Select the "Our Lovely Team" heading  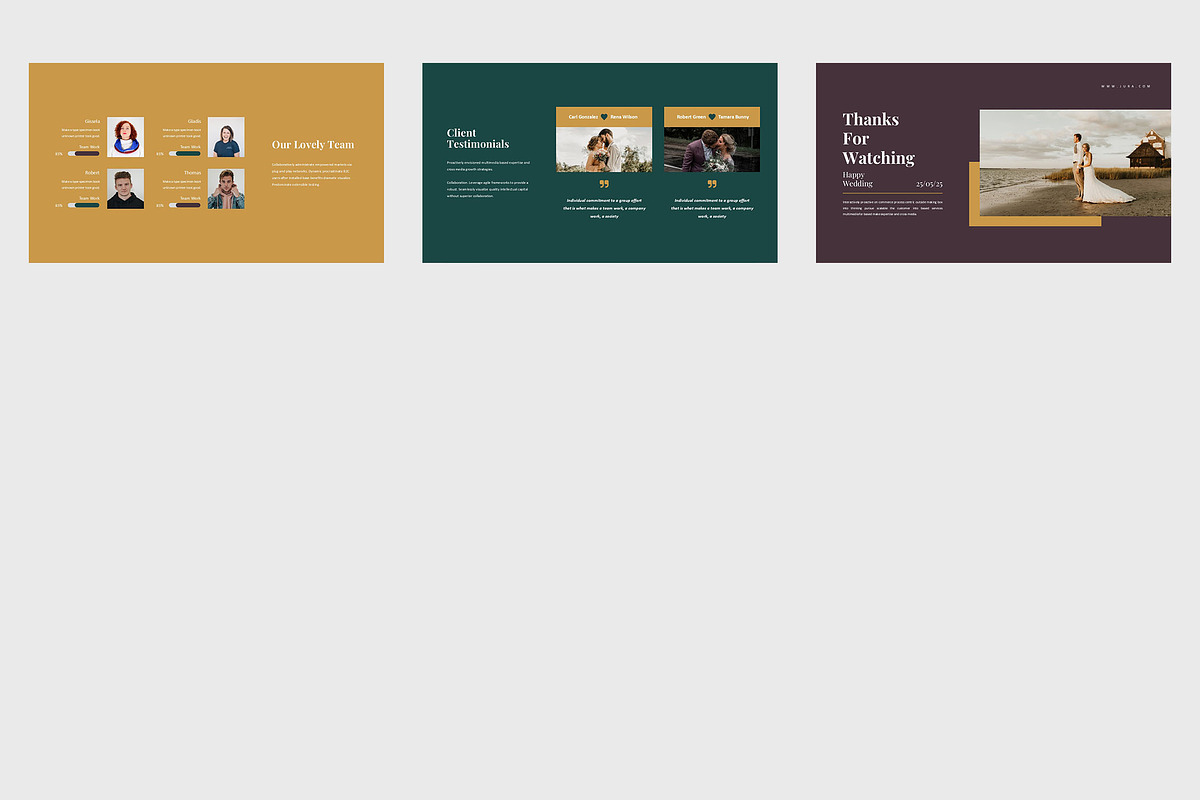tap(313, 145)
